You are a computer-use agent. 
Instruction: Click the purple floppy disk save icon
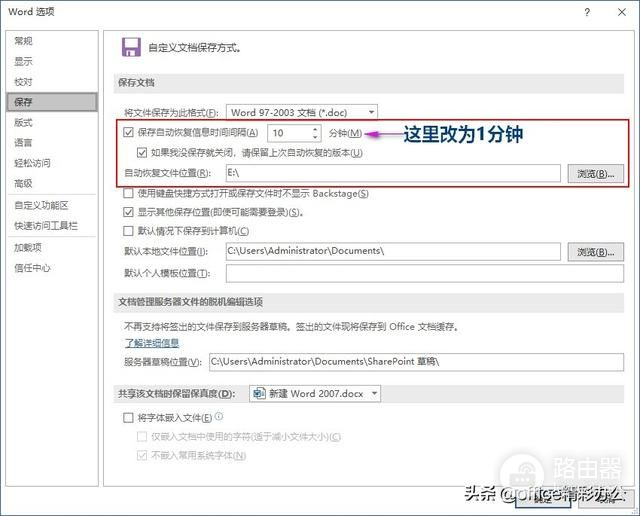[131, 47]
